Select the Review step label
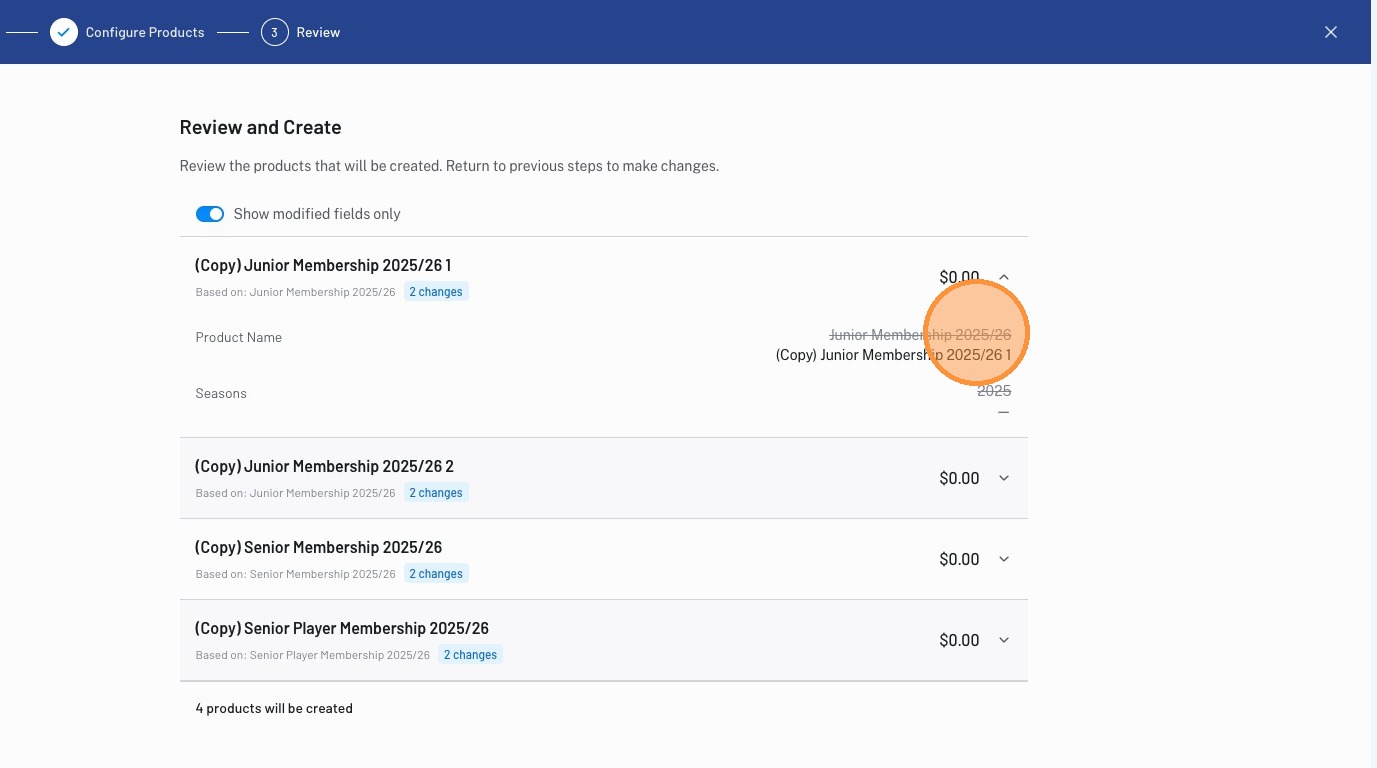Image resolution: width=1377 pixels, height=768 pixels. pos(318,32)
